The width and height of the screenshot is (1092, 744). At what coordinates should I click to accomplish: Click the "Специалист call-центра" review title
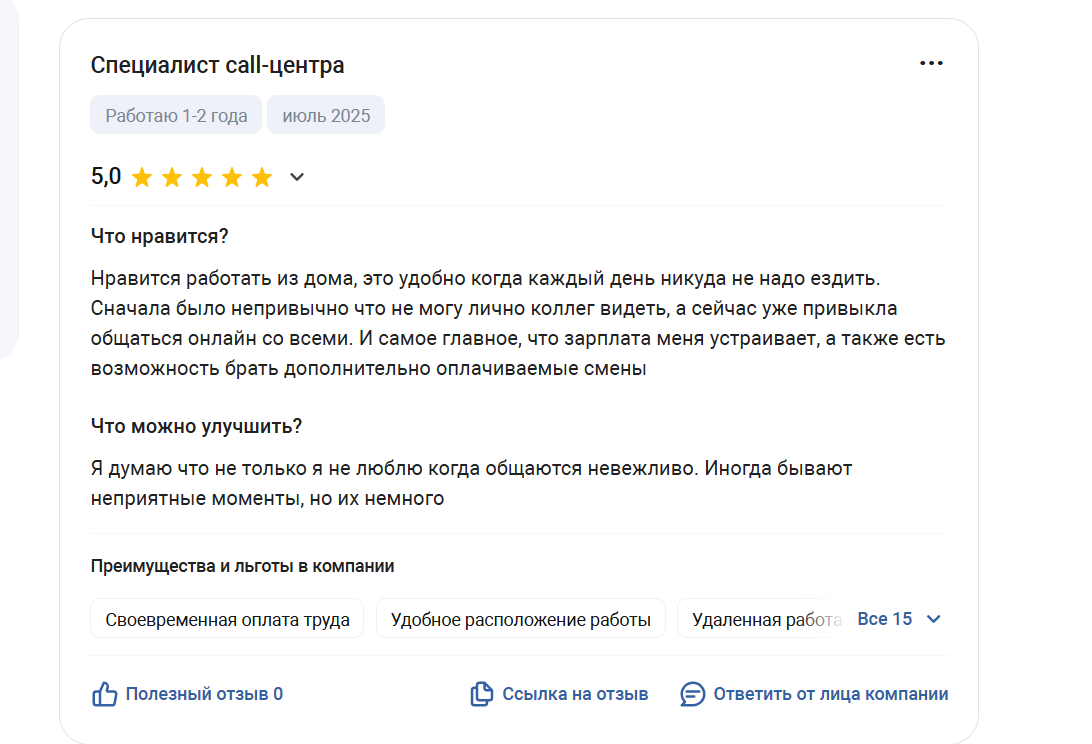217,65
